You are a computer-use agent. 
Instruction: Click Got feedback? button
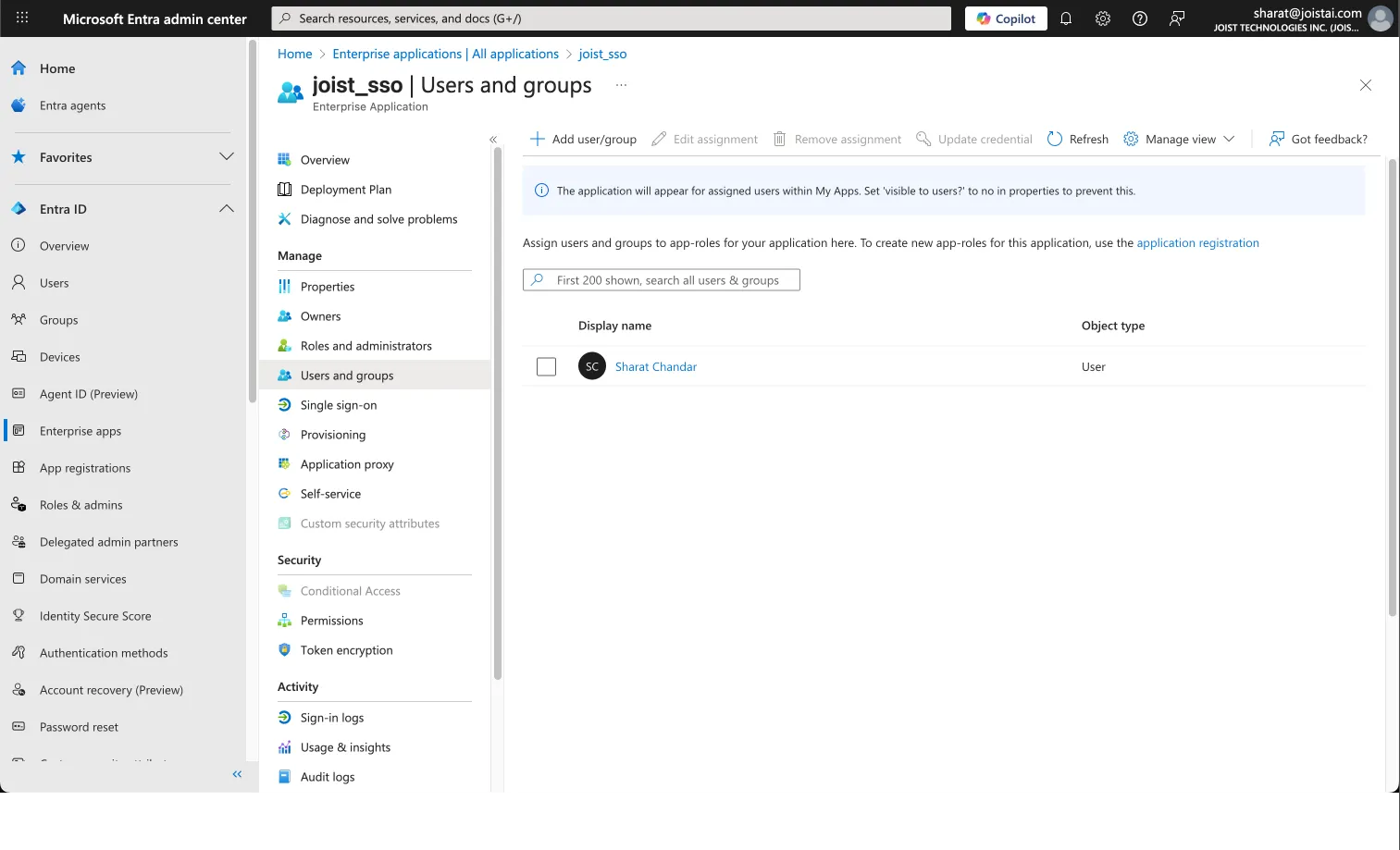[x=1319, y=139]
